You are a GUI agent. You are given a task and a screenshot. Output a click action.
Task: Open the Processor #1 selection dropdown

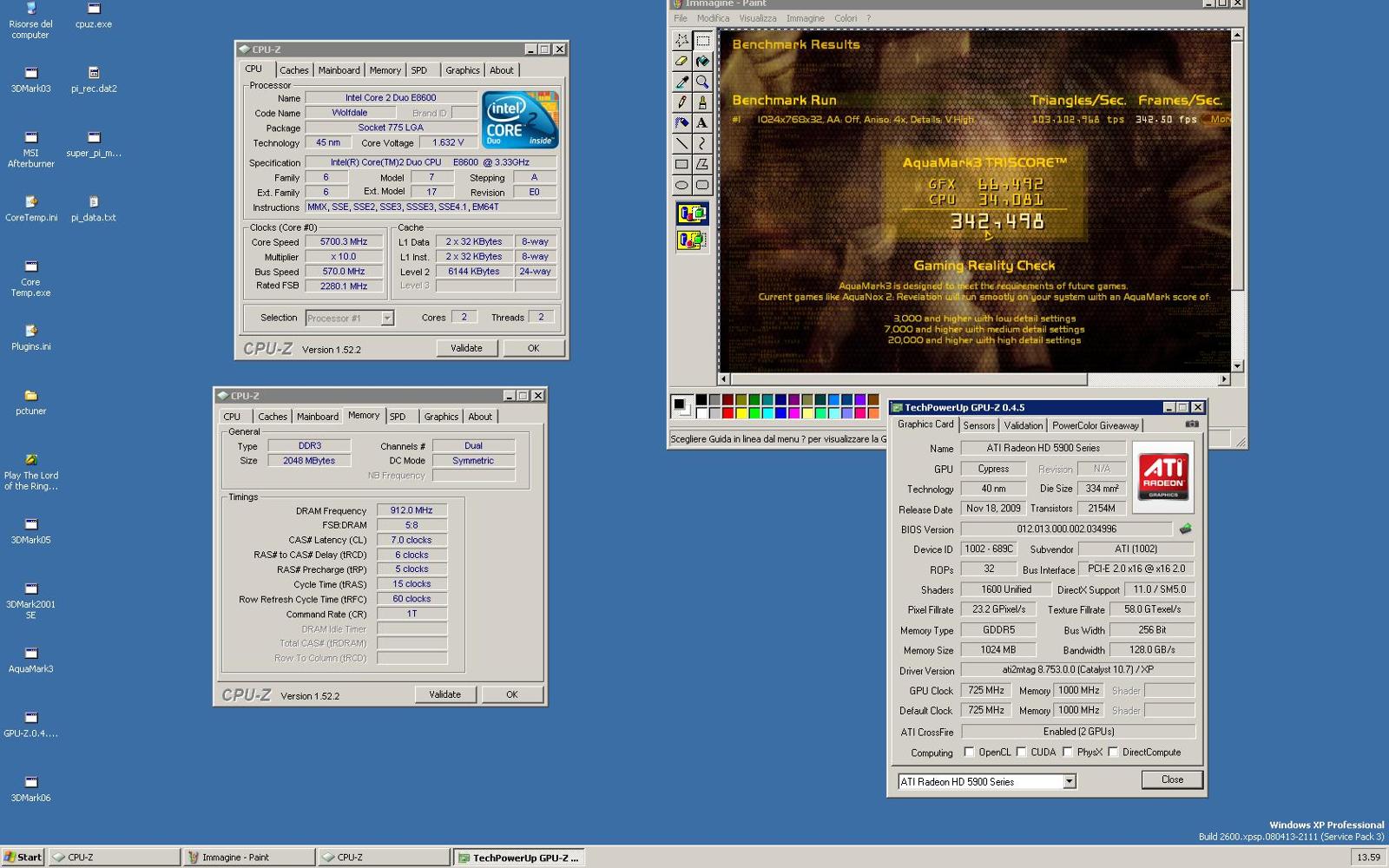point(387,319)
